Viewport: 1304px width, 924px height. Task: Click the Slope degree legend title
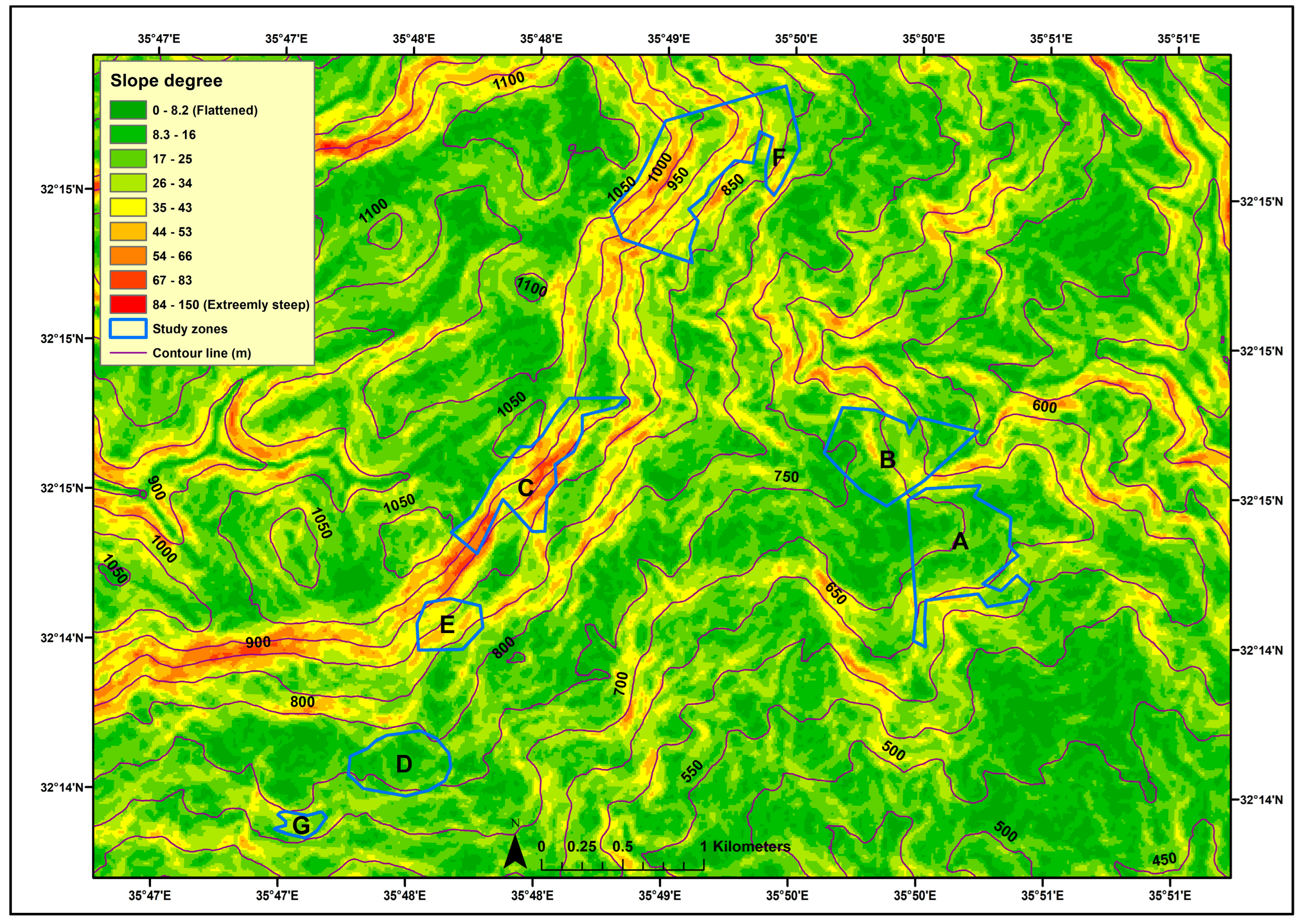click(166, 81)
